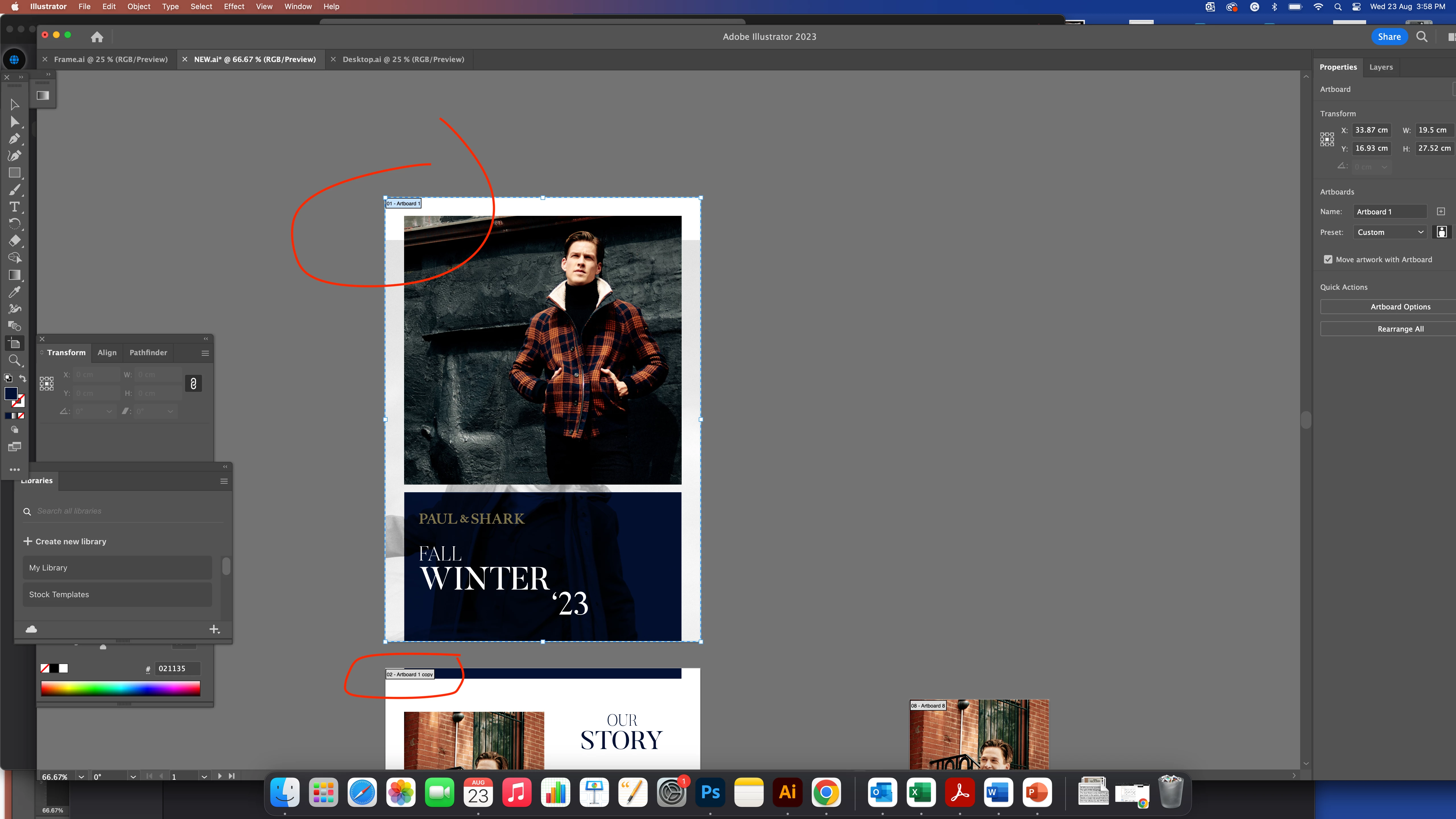Click the Home icon
The height and width of the screenshot is (819, 1456).
pos(97,37)
